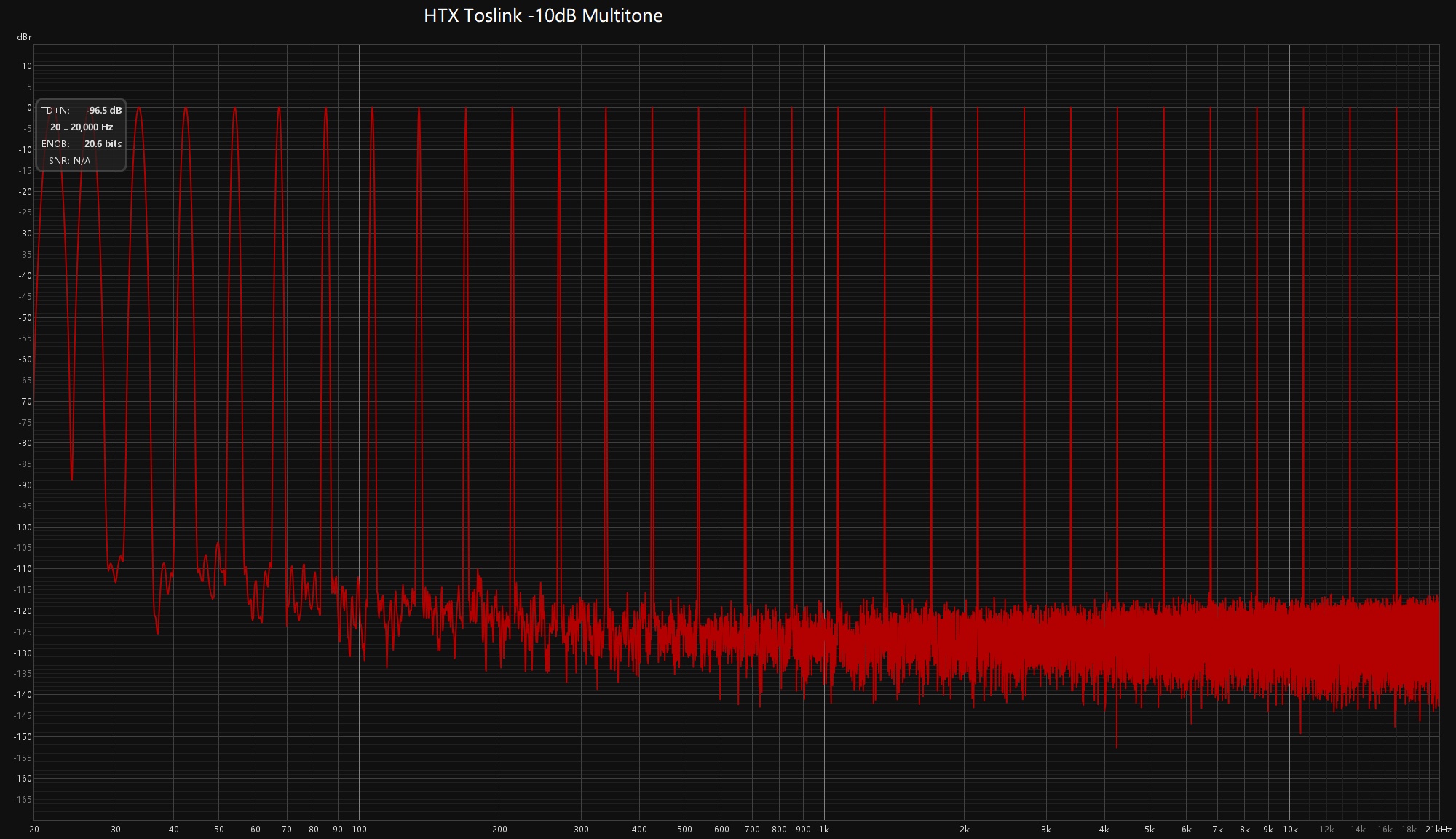Click the -120 label on the dBr axis
Screen dimensions: 1456x839
[x=23, y=611]
